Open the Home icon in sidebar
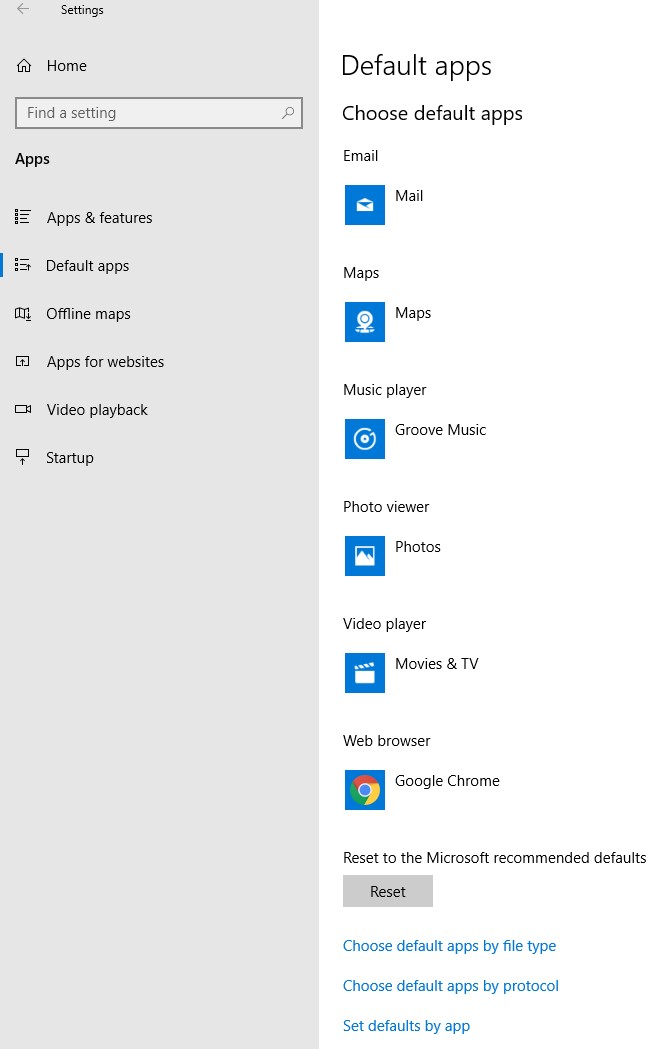 pyautogui.click(x=23, y=66)
